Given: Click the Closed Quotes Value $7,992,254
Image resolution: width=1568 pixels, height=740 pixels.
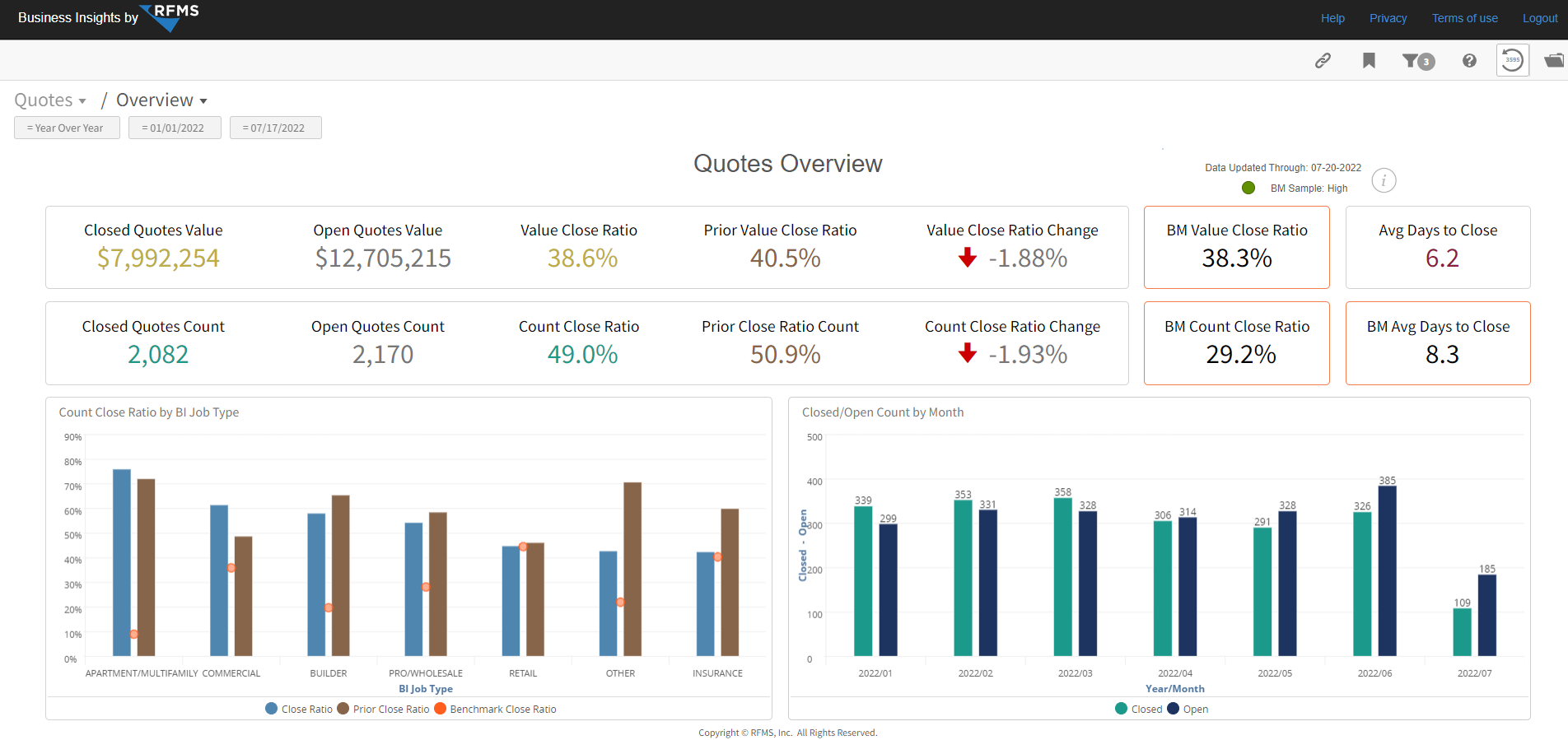Looking at the screenshot, I should point(158,258).
